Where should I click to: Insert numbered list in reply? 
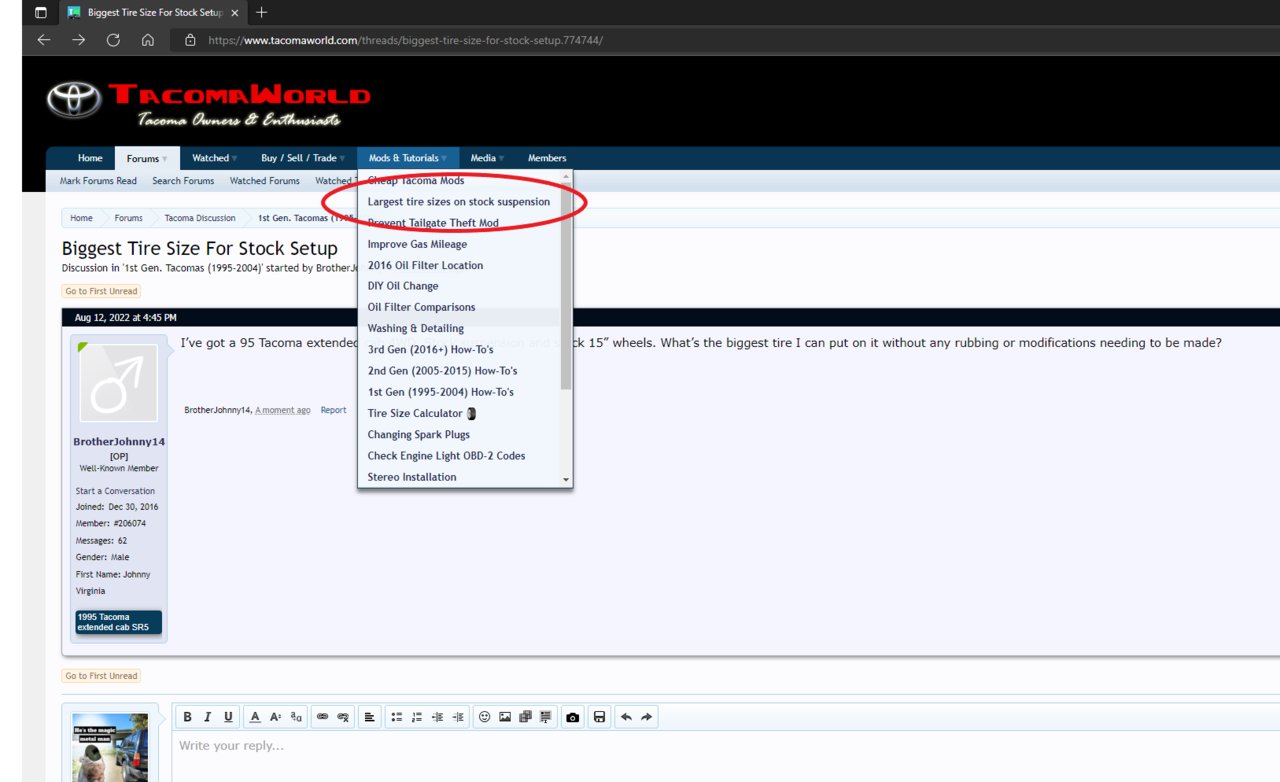tap(417, 717)
